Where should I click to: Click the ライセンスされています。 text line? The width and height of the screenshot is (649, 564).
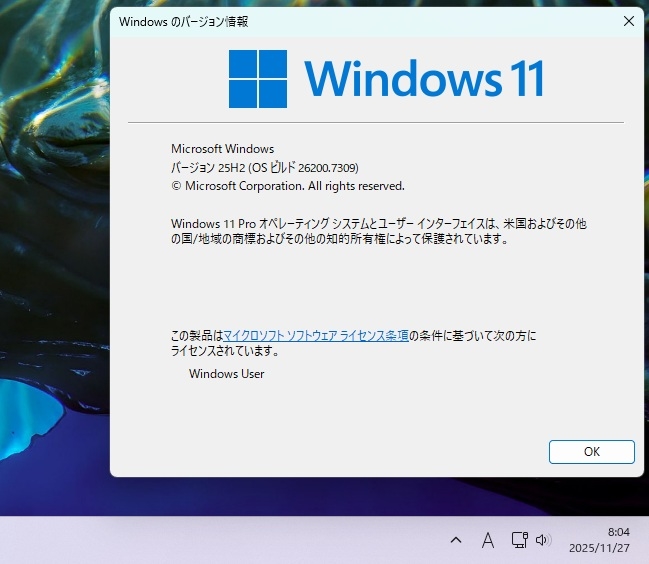click(x=226, y=351)
